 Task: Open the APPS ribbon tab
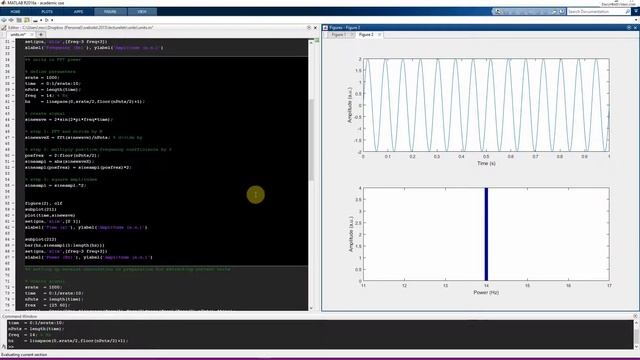tap(78, 11)
